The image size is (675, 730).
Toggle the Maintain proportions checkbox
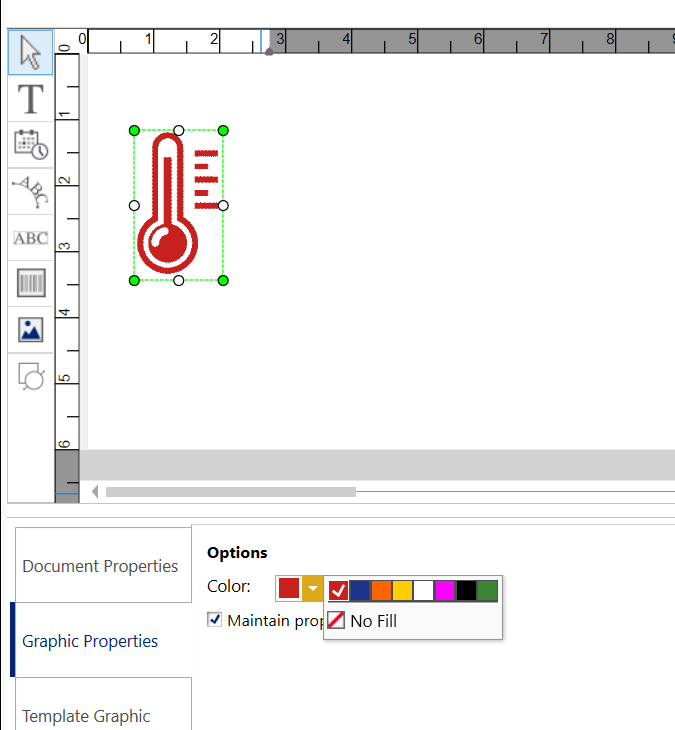click(214, 620)
